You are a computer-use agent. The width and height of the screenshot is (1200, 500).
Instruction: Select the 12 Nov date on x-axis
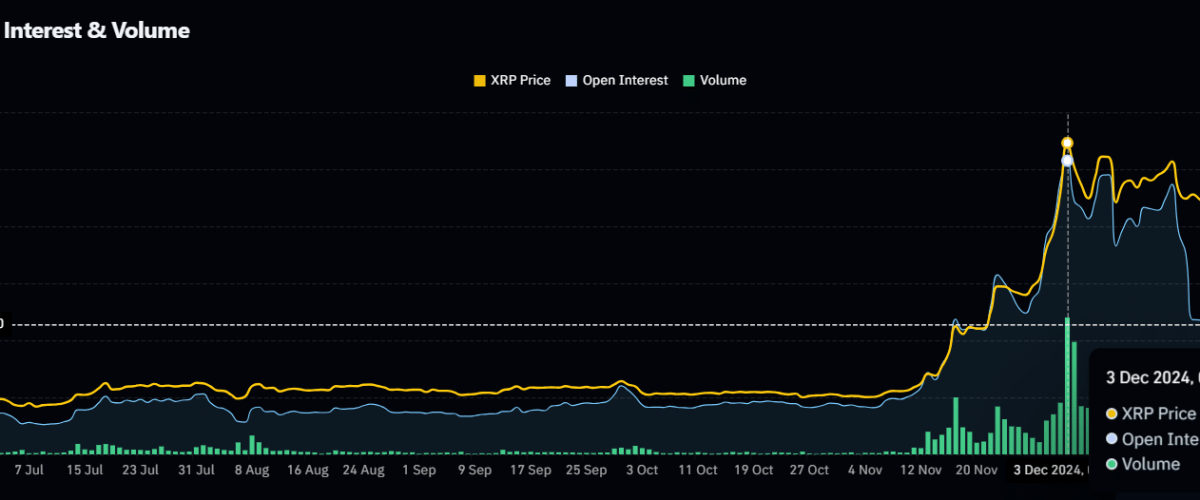[x=921, y=469]
